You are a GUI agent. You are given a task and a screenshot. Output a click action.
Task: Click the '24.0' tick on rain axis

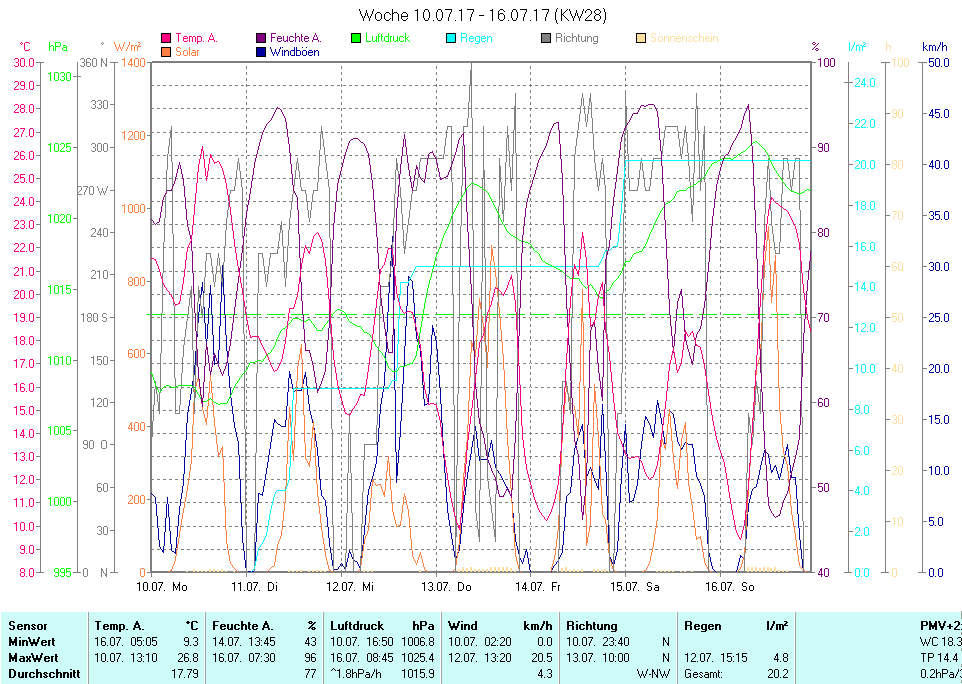click(x=864, y=83)
